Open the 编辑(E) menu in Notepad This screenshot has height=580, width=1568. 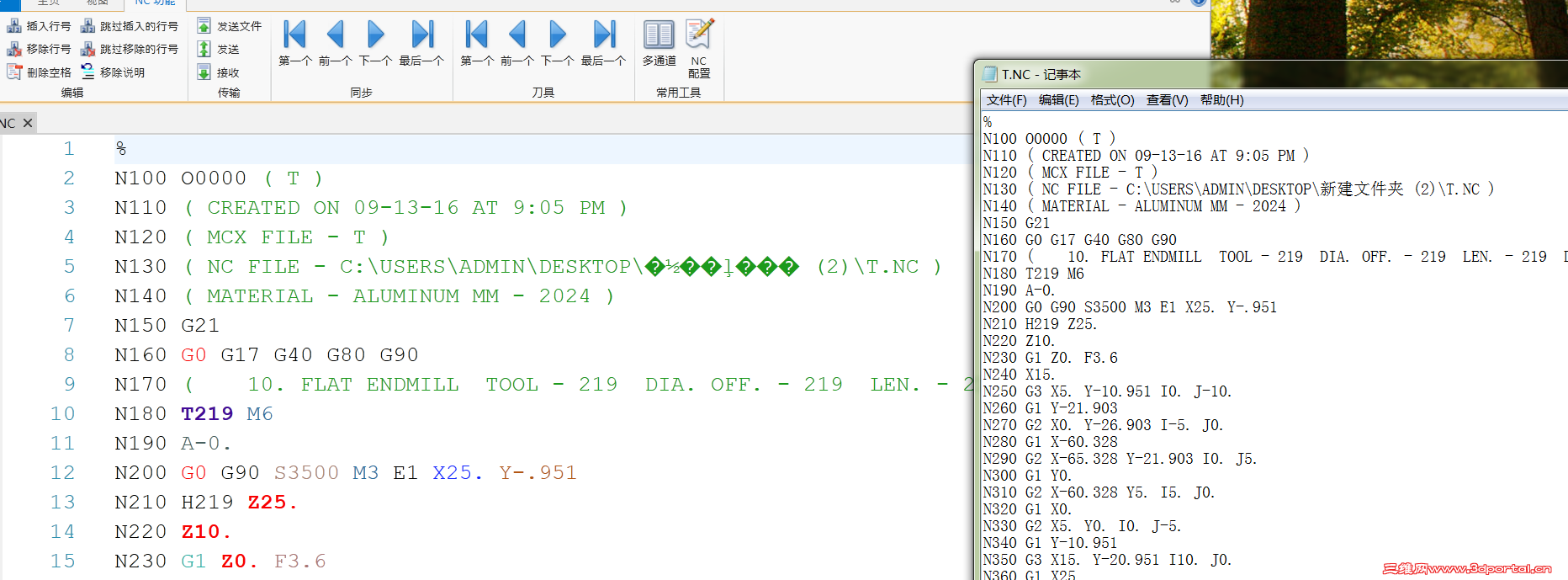1059,100
